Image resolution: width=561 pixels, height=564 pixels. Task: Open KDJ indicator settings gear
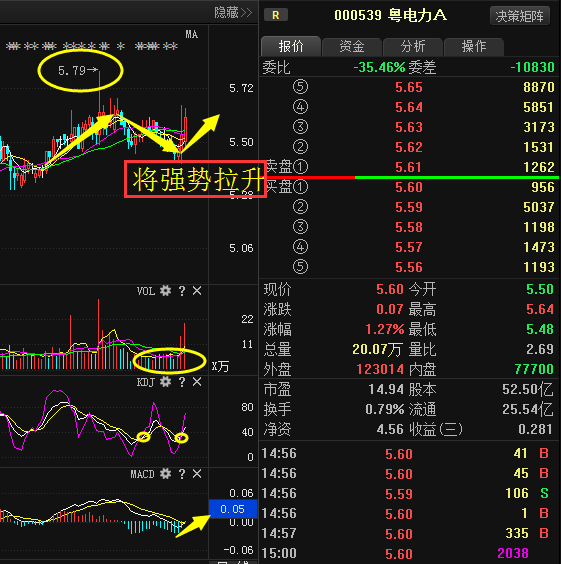click(165, 382)
